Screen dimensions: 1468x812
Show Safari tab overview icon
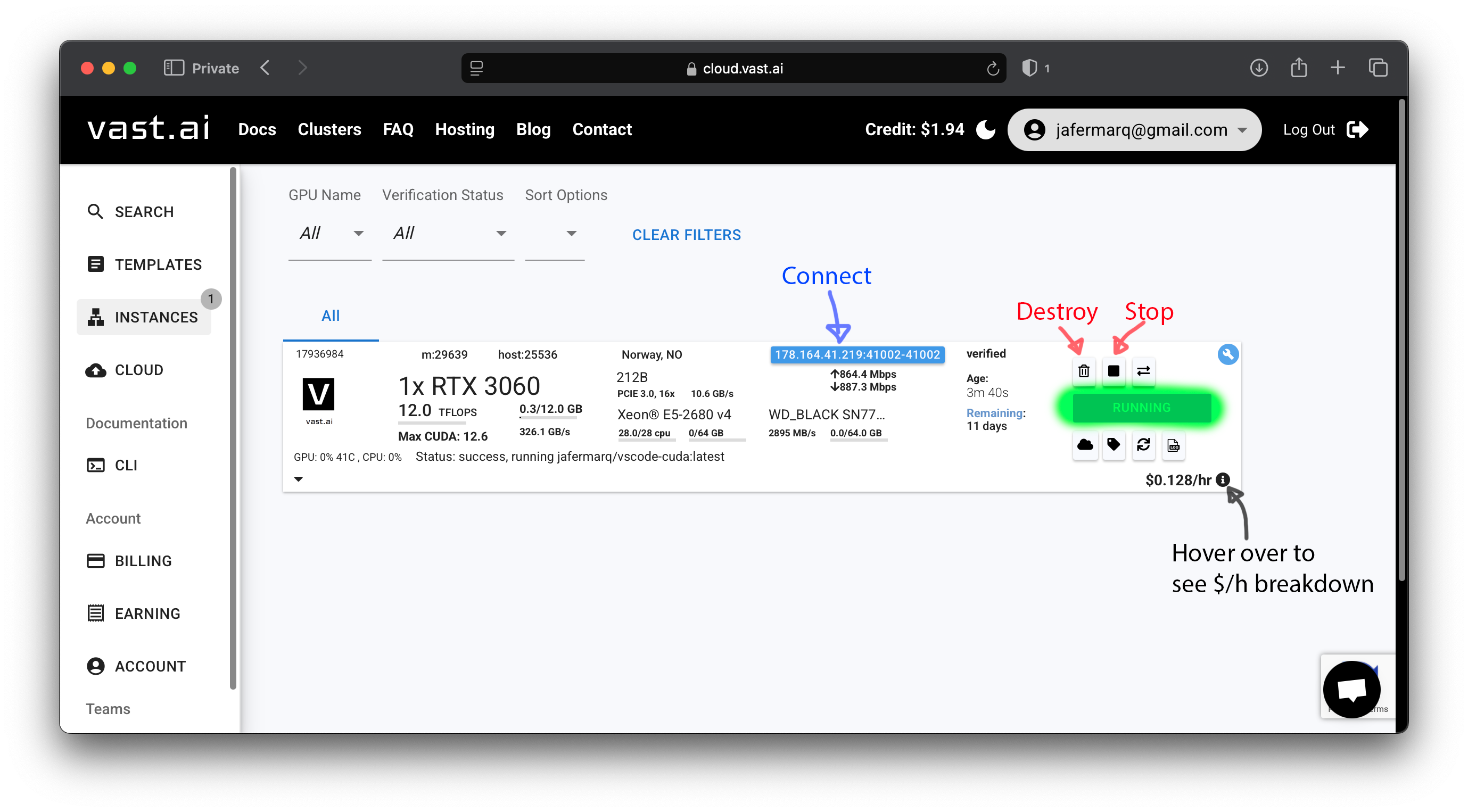point(1378,68)
